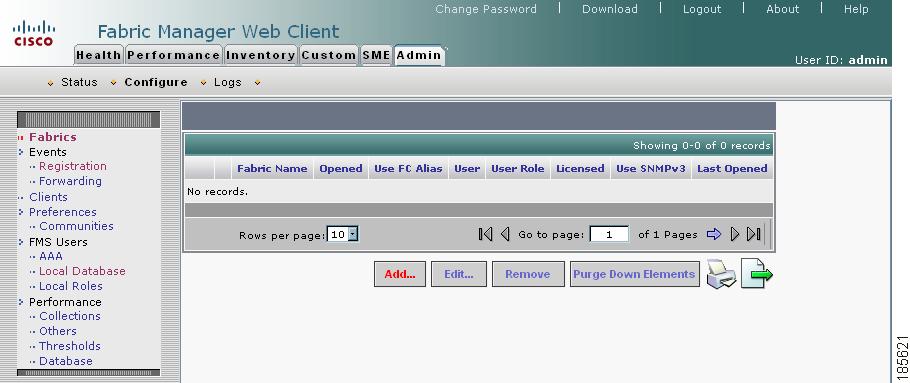Switch to the Performance tab
910x383 pixels.
tap(174, 55)
